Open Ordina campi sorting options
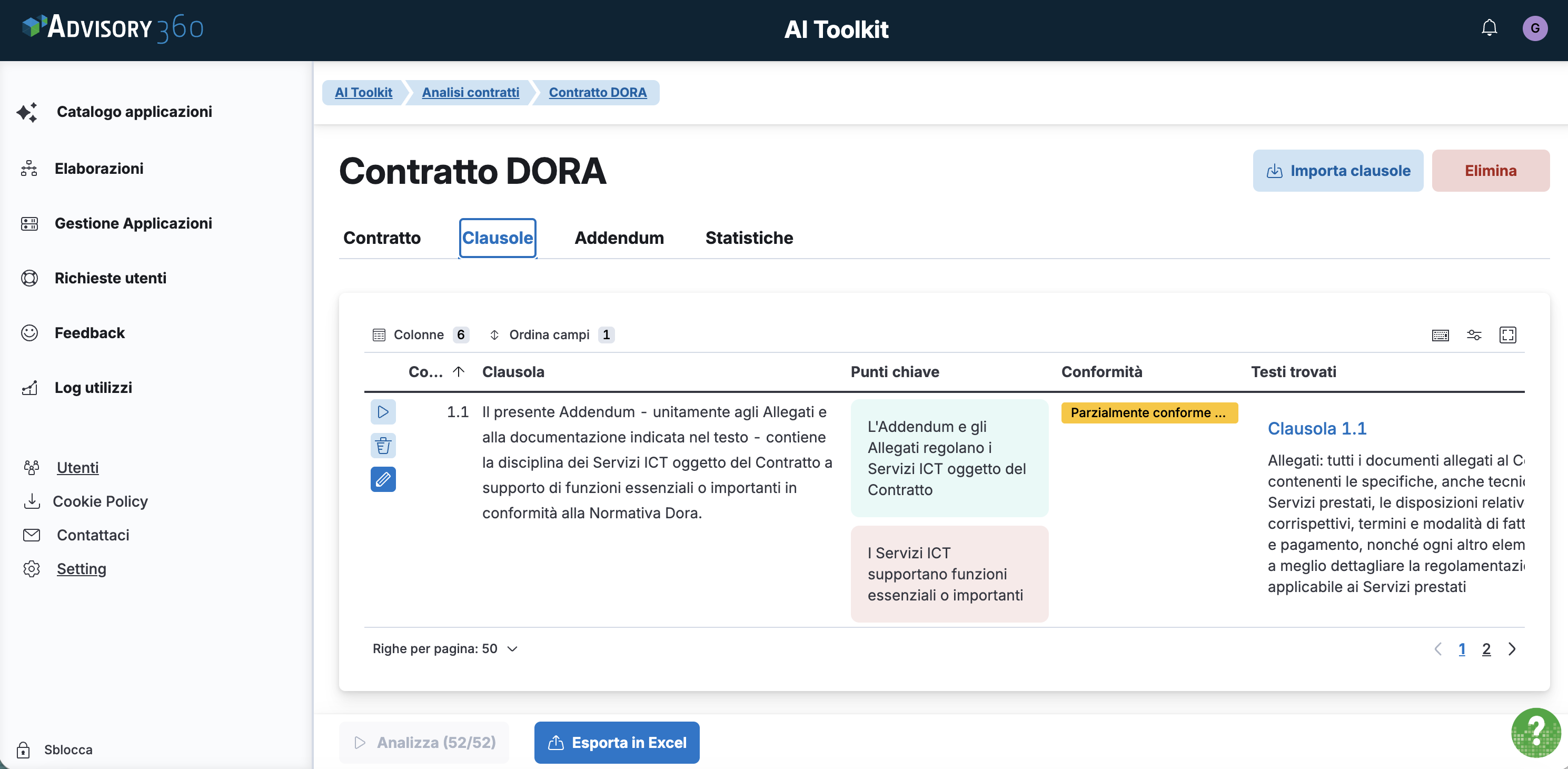 click(x=551, y=335)
